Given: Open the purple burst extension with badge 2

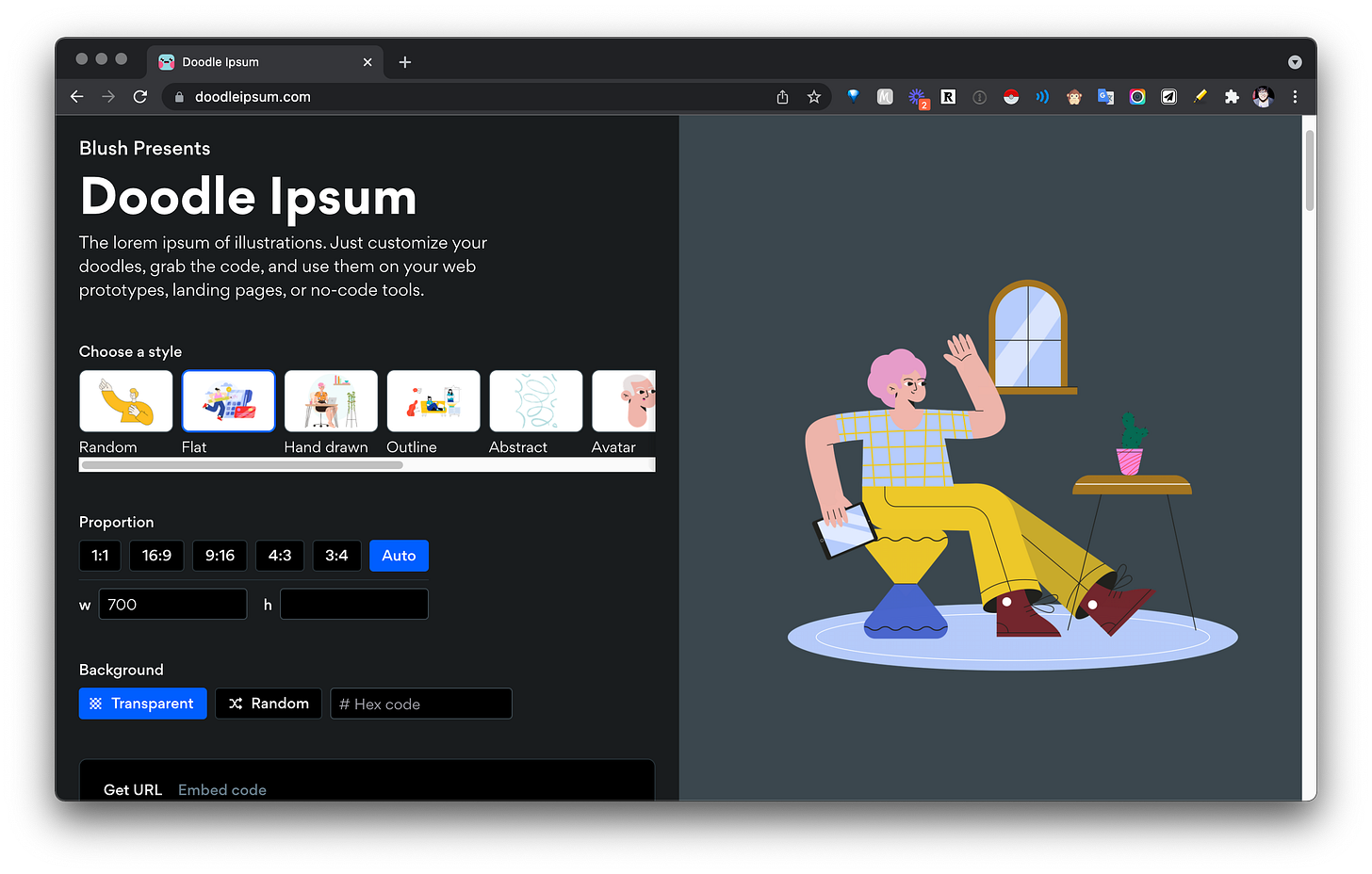Looking at the screenshot, I should click(x=917, y=97).
